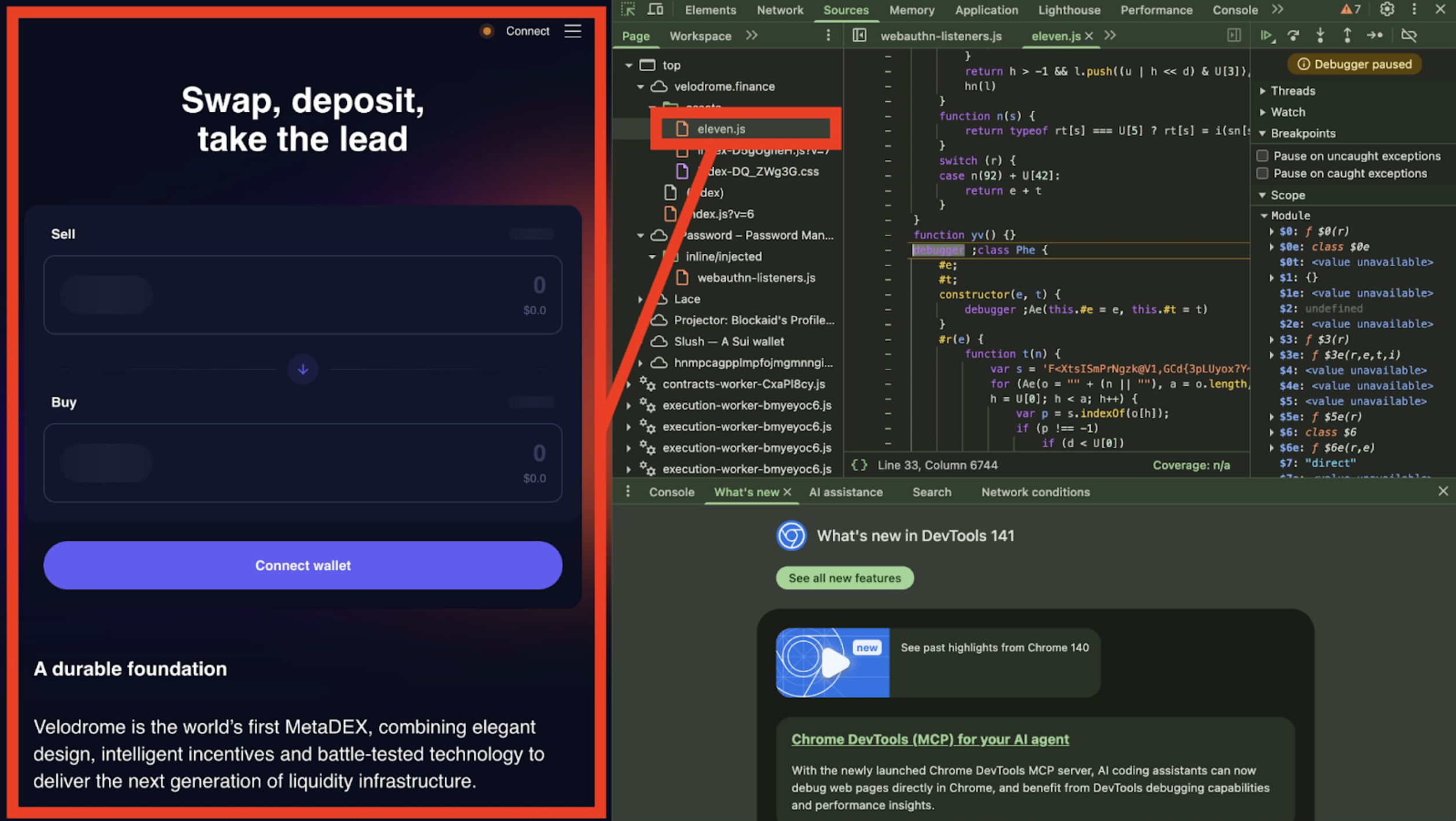Open DevTools settings gear
The image size is (1456, 821).
click(x=1387, y=9)
